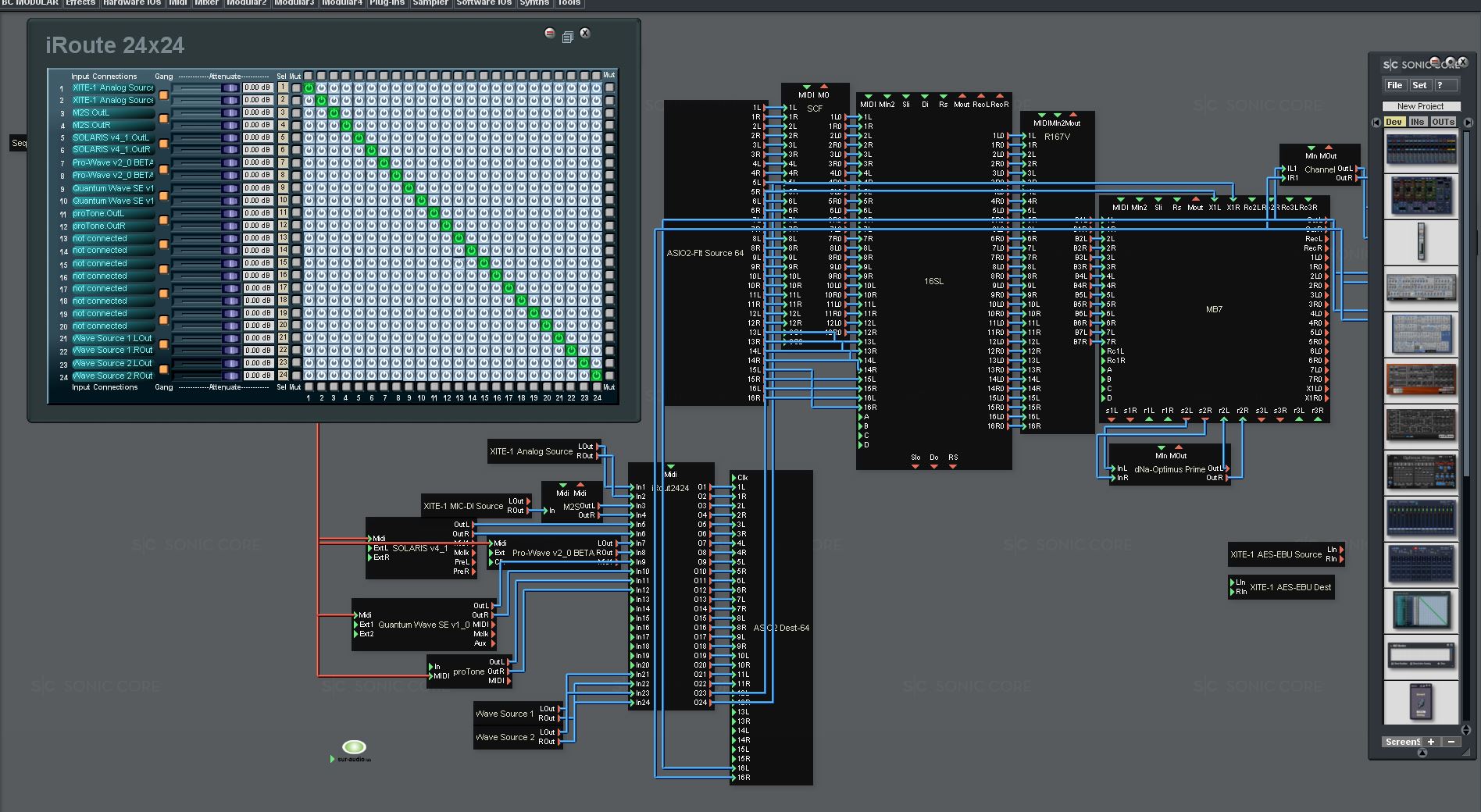Click the Quantum Wave SE v1 input label, row 10
The width and height of the screenshot is (1481, 812).
[x=113, y=201]
